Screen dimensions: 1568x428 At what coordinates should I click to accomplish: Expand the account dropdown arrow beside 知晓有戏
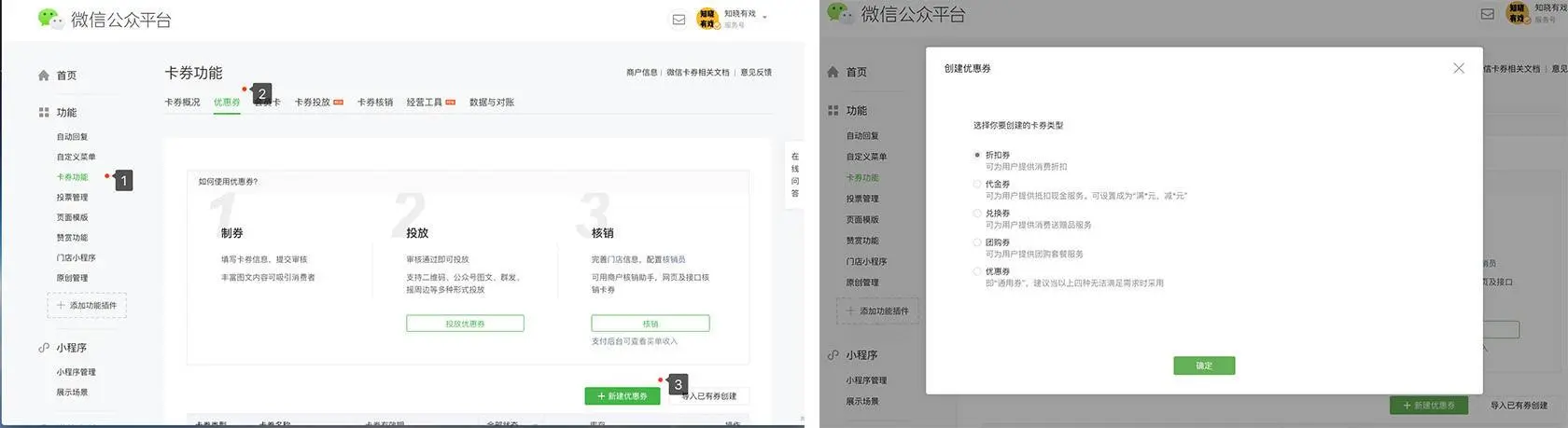764,17
